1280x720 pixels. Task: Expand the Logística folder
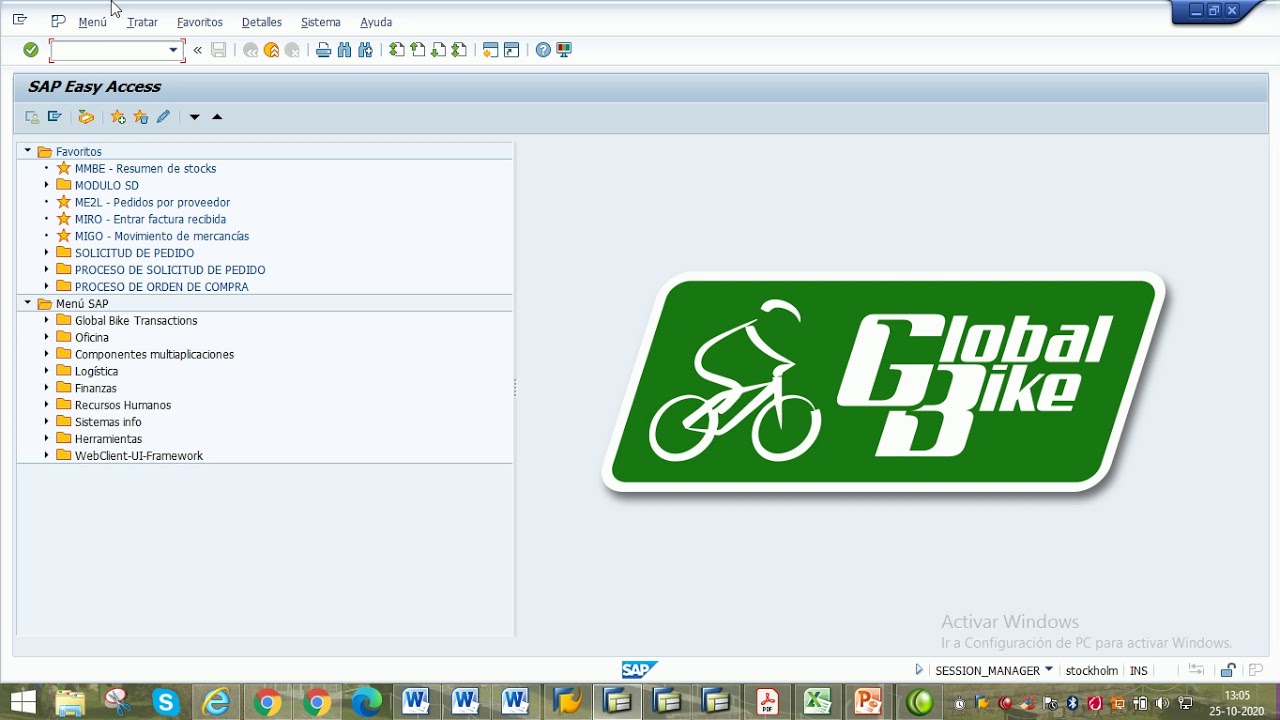pyautogui.click(x=46, y=371)
